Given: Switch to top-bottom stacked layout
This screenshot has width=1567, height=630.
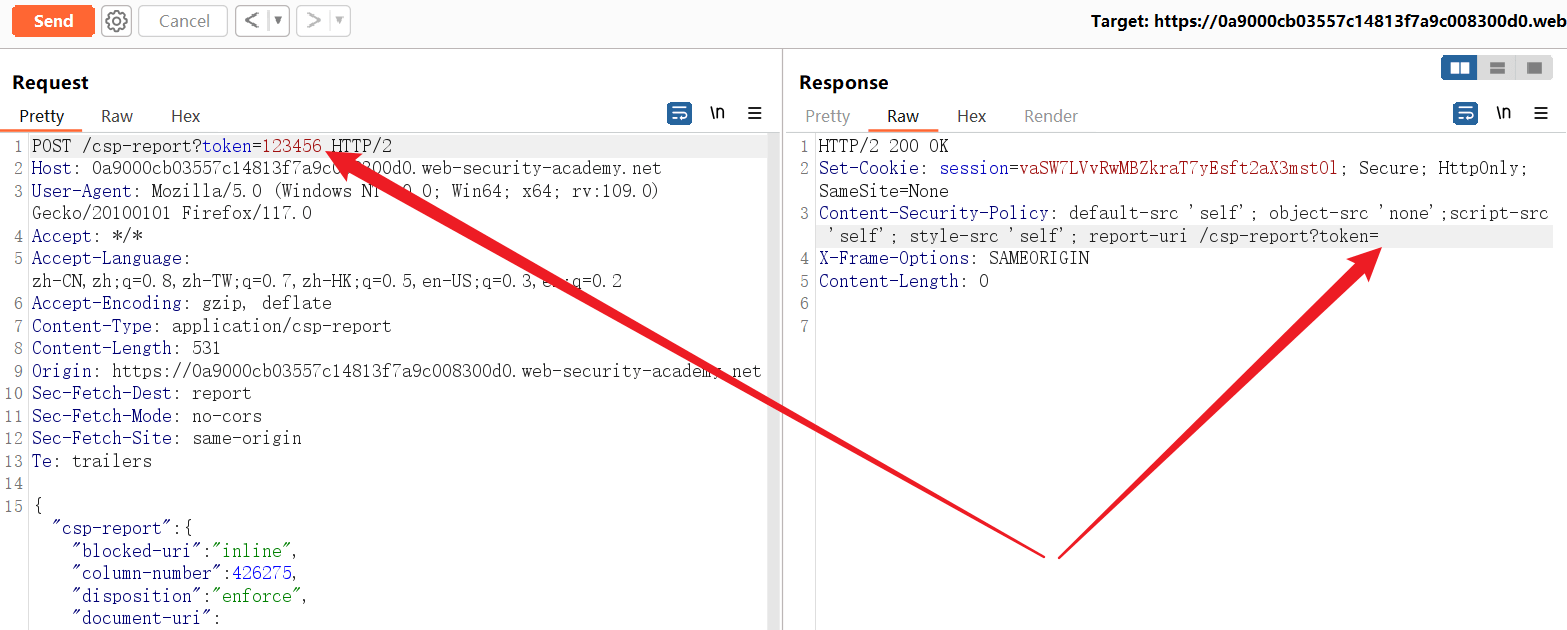Looking at the screenshot, I should 1497,68.
